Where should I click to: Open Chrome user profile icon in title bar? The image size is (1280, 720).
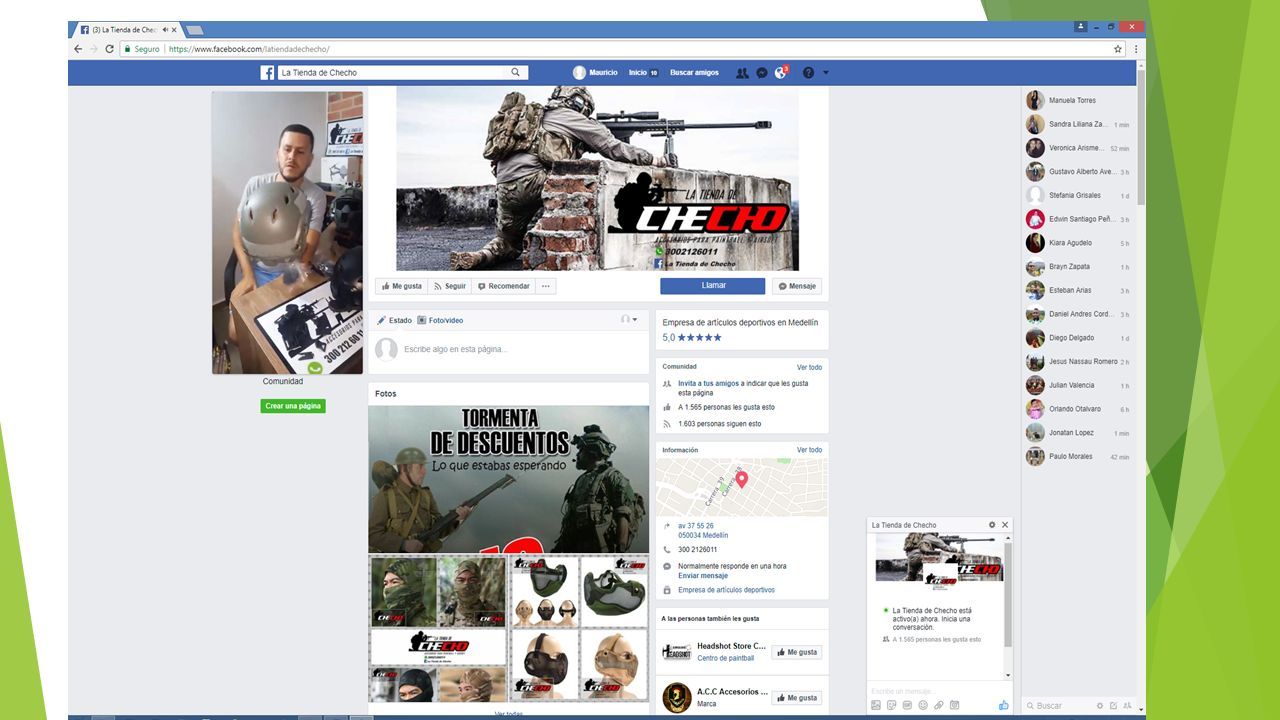click(x=1081, y=26)
